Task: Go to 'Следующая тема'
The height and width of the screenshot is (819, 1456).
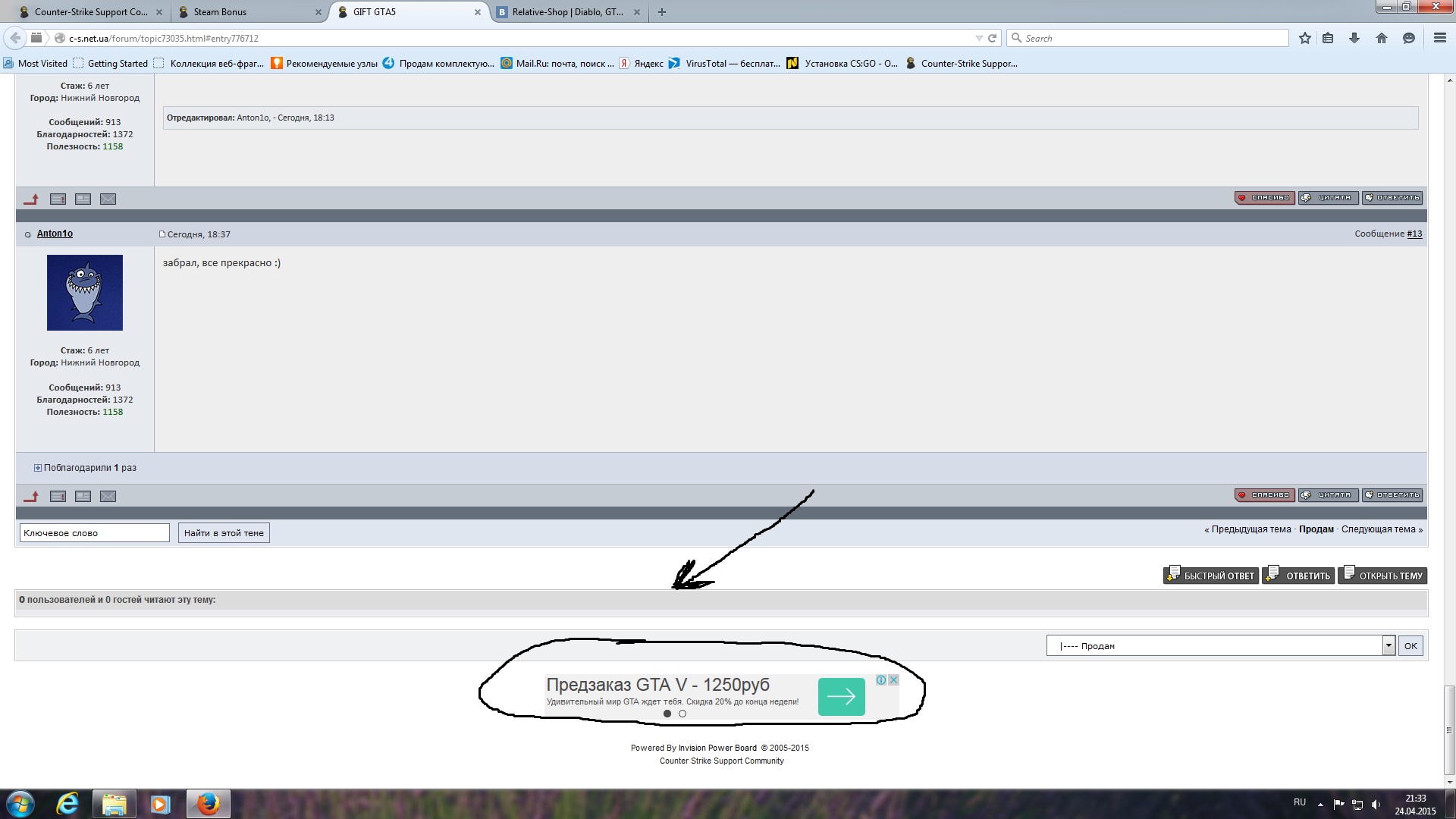Action: (x=1379, y=529)
